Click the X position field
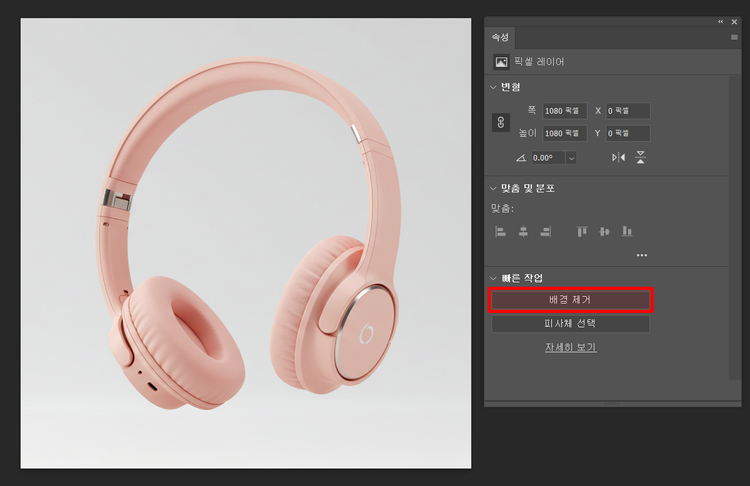 point(628,111)
